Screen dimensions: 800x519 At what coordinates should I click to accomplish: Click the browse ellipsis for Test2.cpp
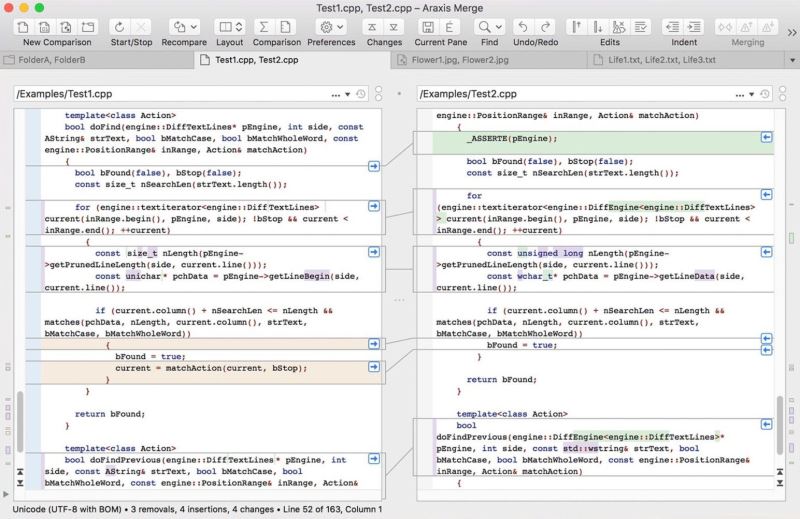pos(740,95)
